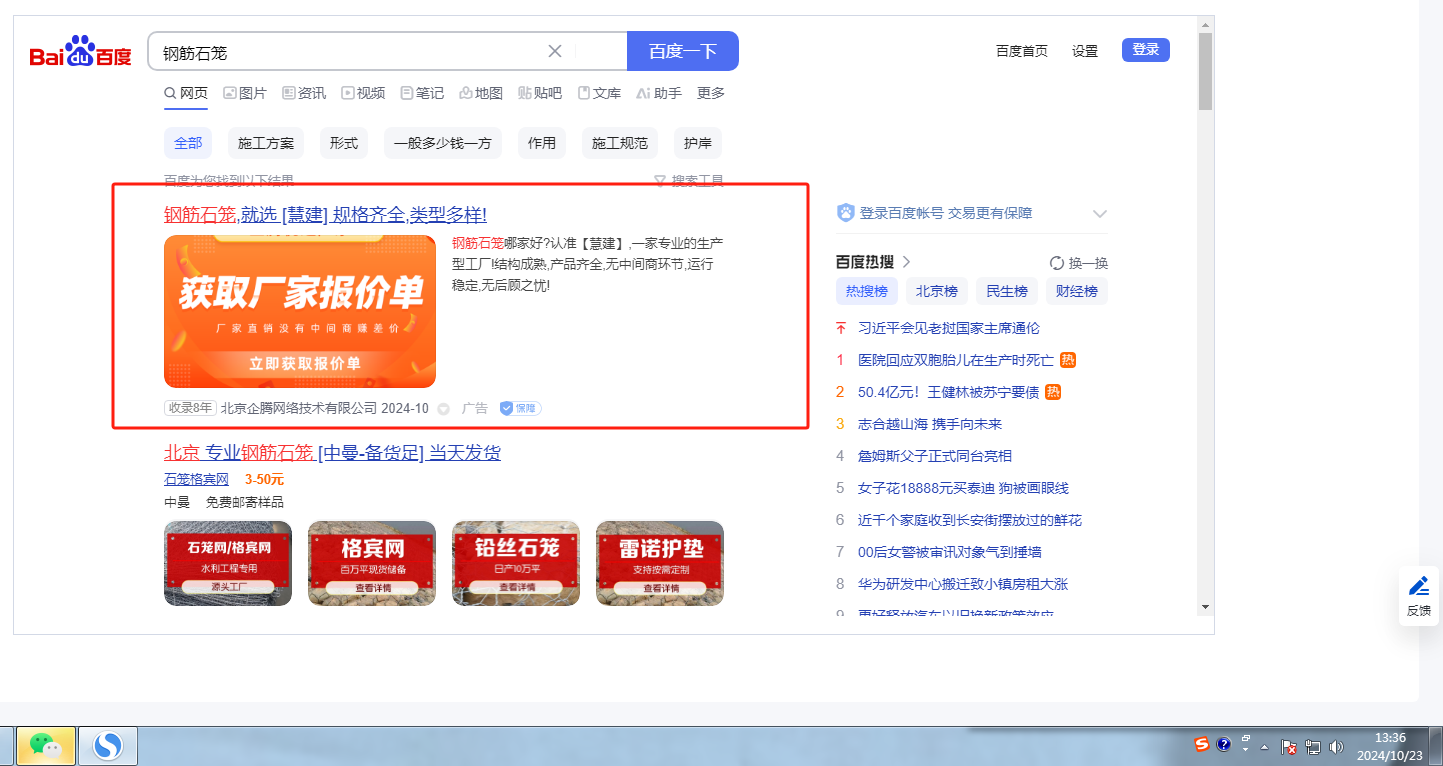Switch to the 图片 tab
Viewport: 1443px width, 766px height.
click(245, 93)
